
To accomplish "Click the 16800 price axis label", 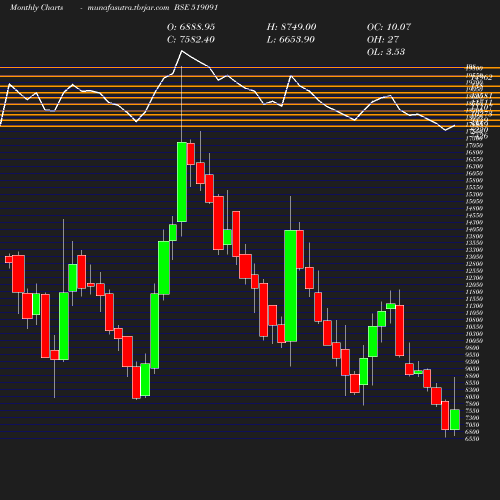I will point(474,152).
